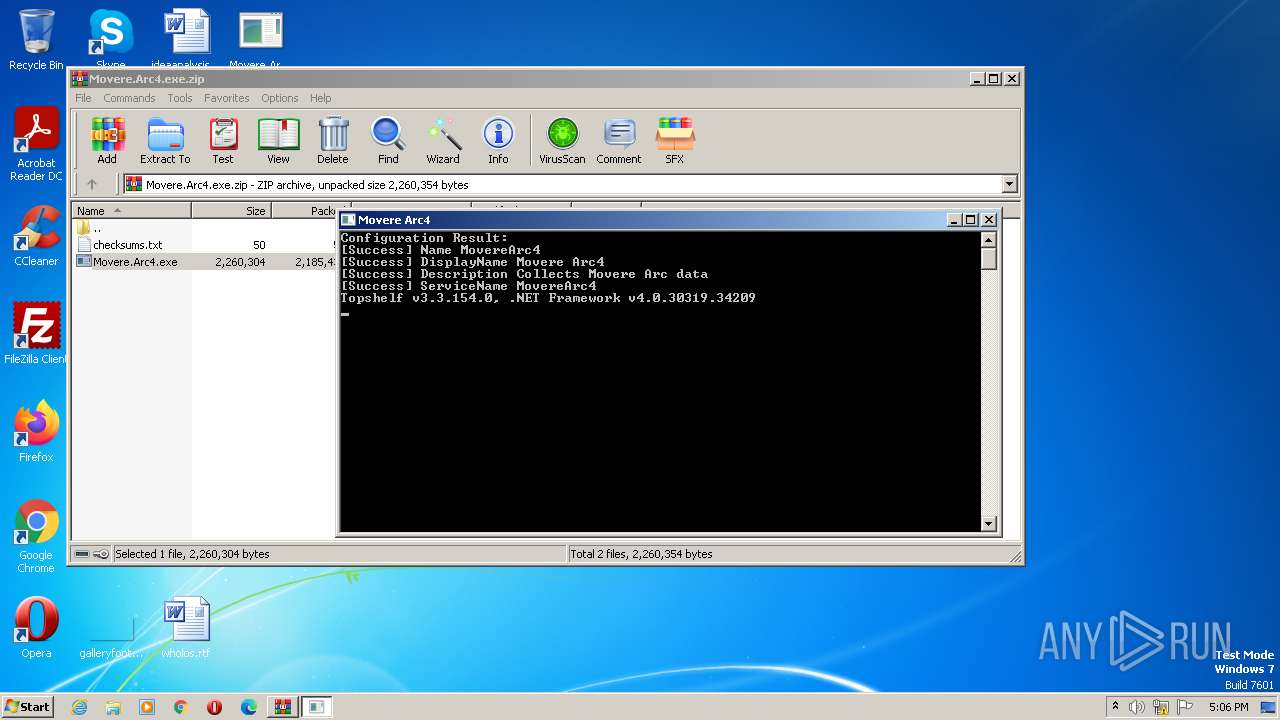Switch to WinRAR taskbar button
Image resolution: width=1280 pixels, height=720 pixels.
click(283, 707)
